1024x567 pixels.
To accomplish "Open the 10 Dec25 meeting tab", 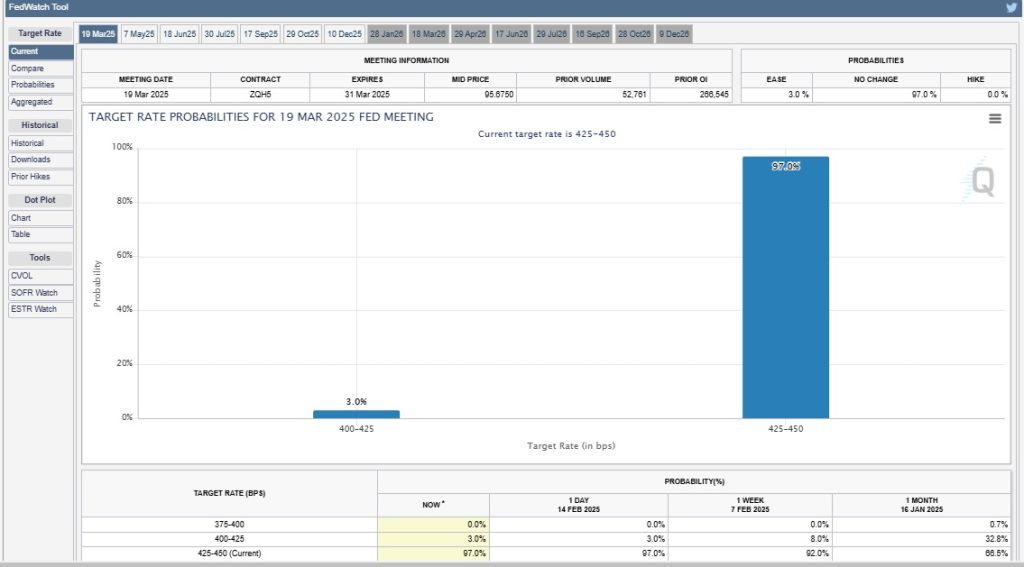I will pos(344,34).
